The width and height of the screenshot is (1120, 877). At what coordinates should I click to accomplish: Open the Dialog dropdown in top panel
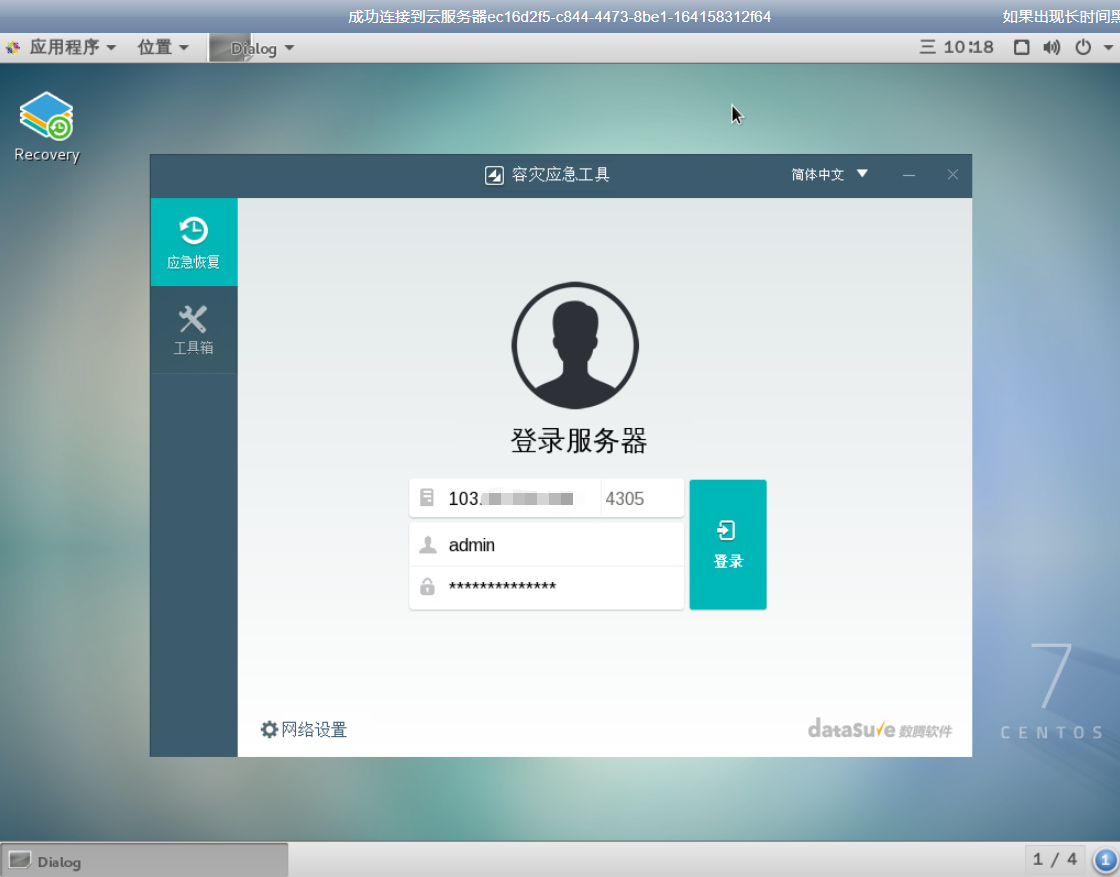(x=255, y=47)
